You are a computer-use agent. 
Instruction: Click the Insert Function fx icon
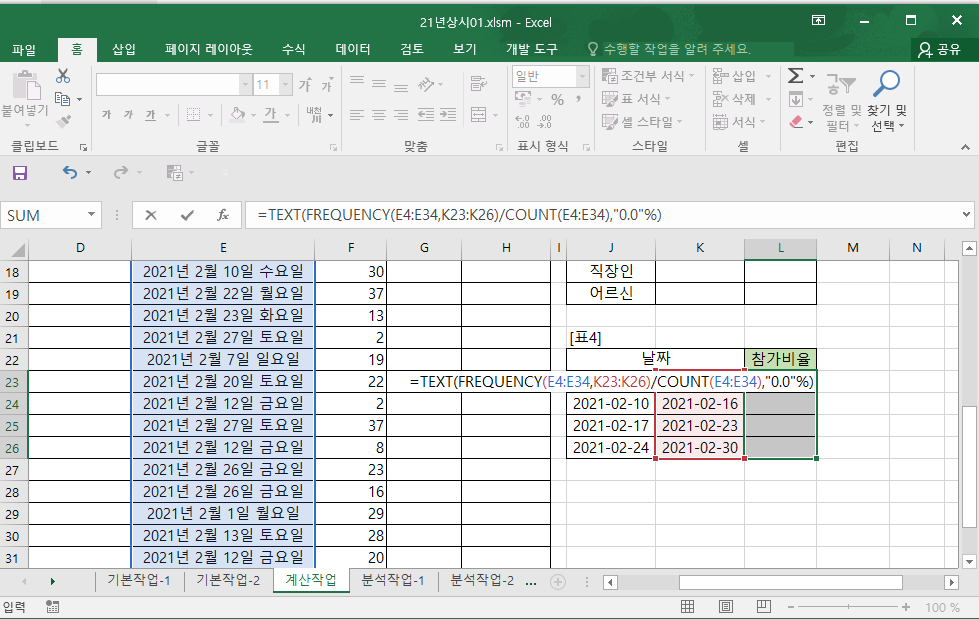click(223, 215)
